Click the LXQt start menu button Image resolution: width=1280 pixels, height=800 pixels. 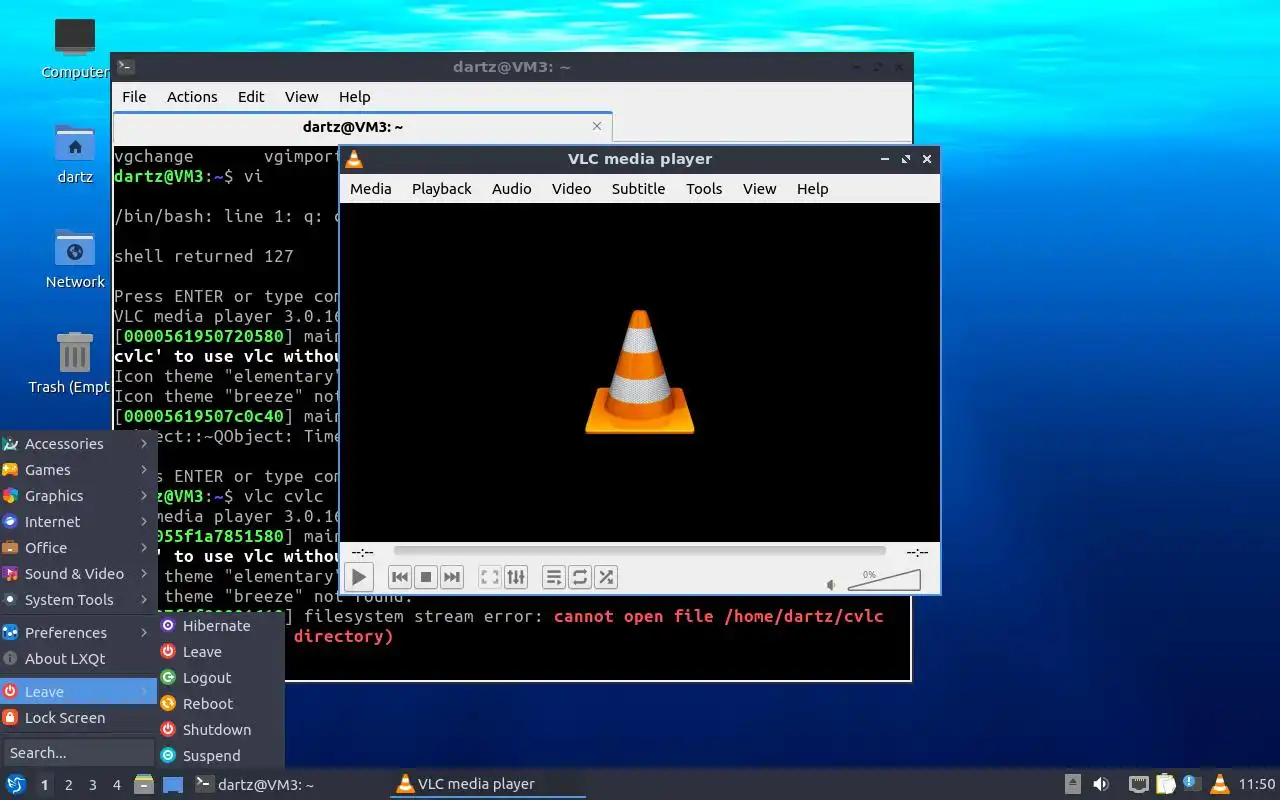[16, 785]
